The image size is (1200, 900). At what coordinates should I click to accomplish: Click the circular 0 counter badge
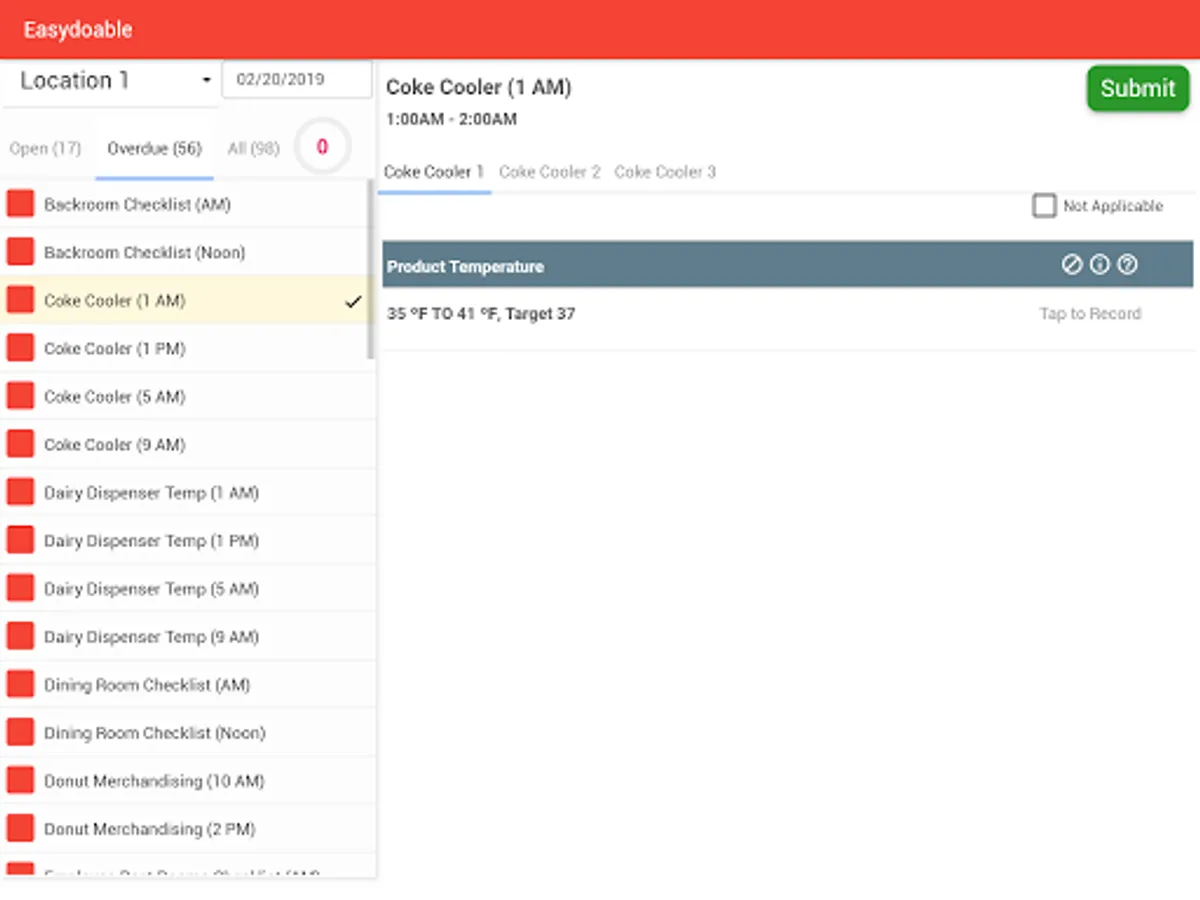322,147
